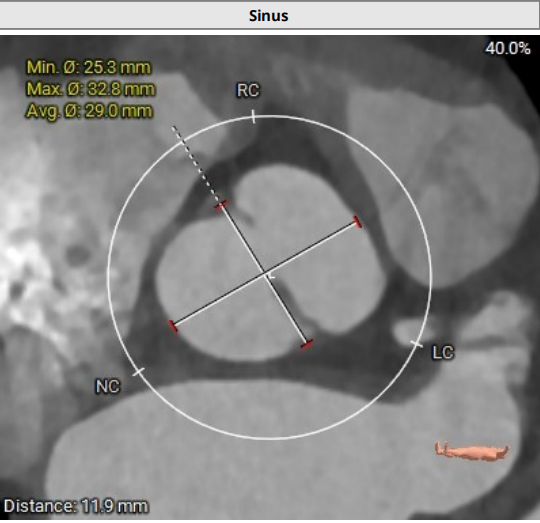Select the Max. Ø 32.8 mm readout
The height and width of the screenshot is (523, 540).
point(91,89)
